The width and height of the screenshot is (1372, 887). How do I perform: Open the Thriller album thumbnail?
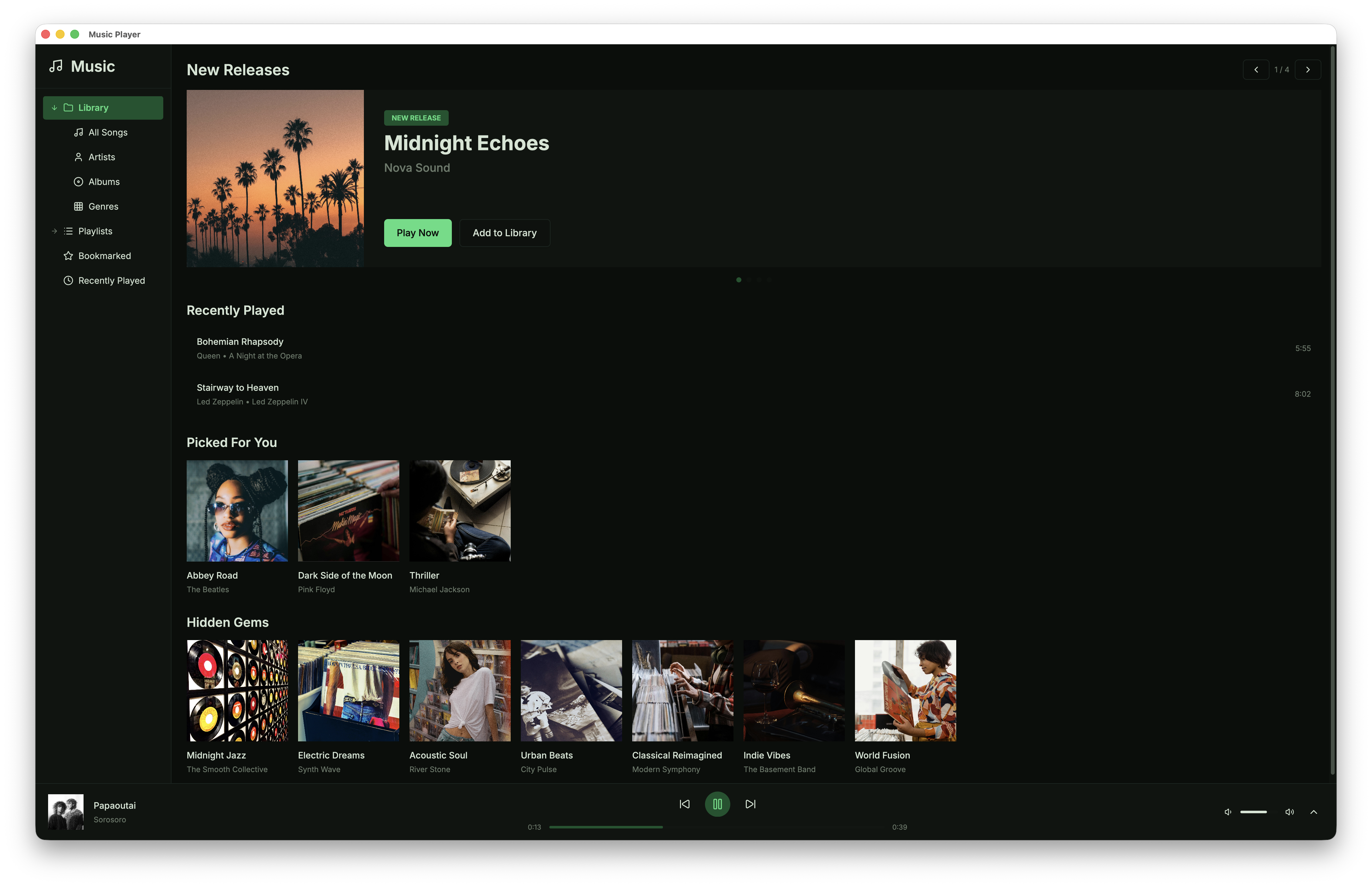[459, 510]
